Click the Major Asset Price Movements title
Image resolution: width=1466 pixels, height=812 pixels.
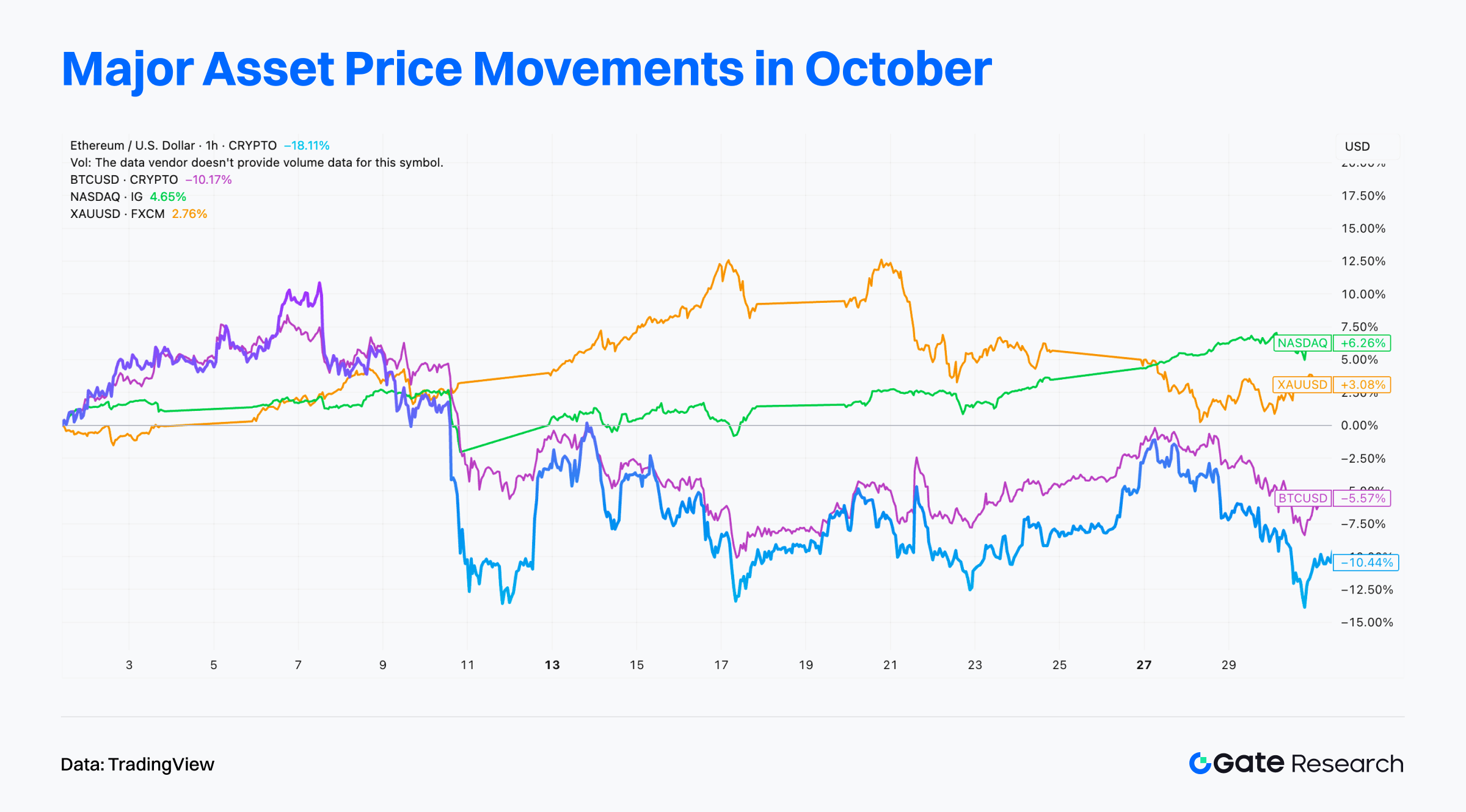coord(527,69)
